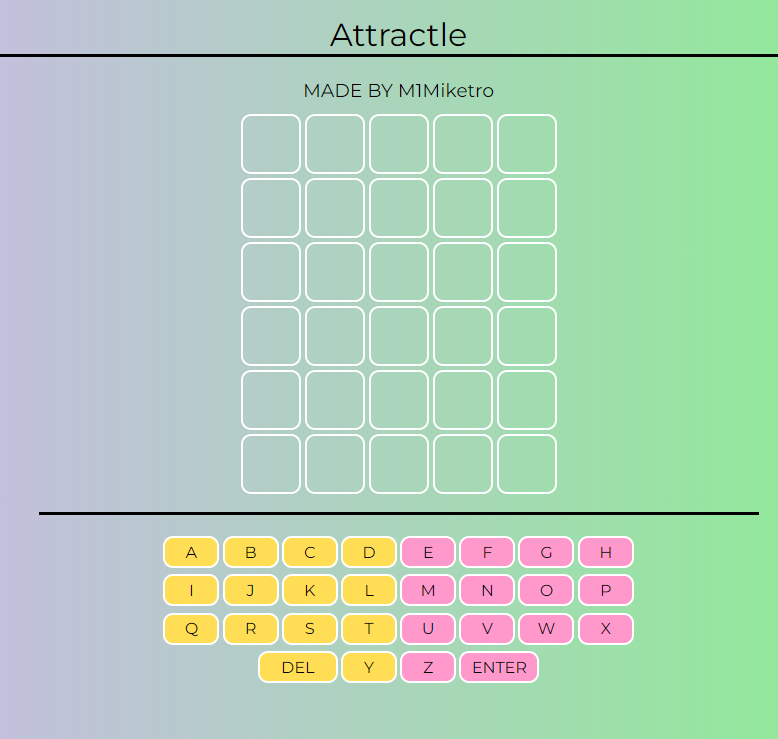
Task: Click the X key
Action: click(x=606, y=629)
